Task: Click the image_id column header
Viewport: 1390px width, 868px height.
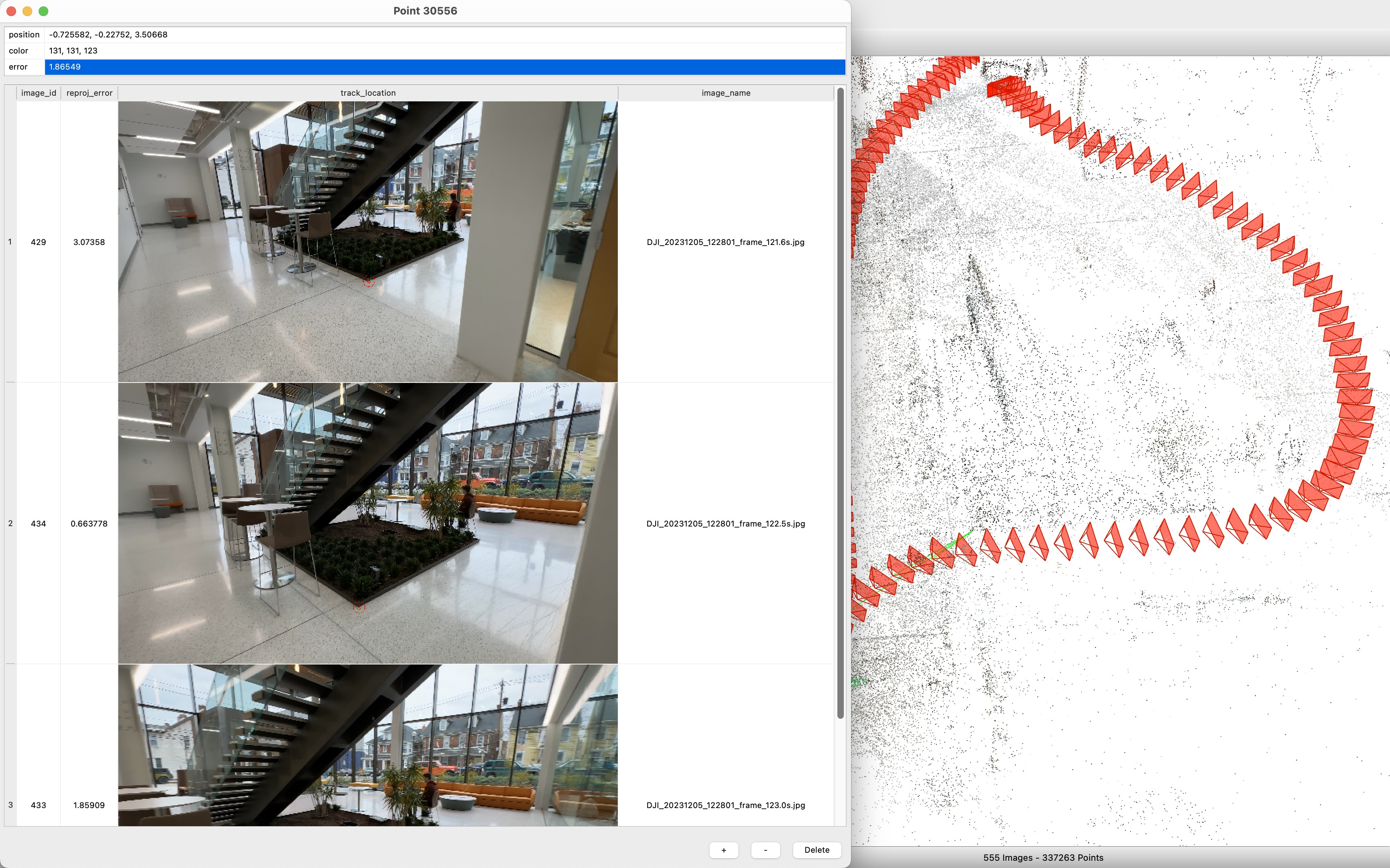Action: 39,93
